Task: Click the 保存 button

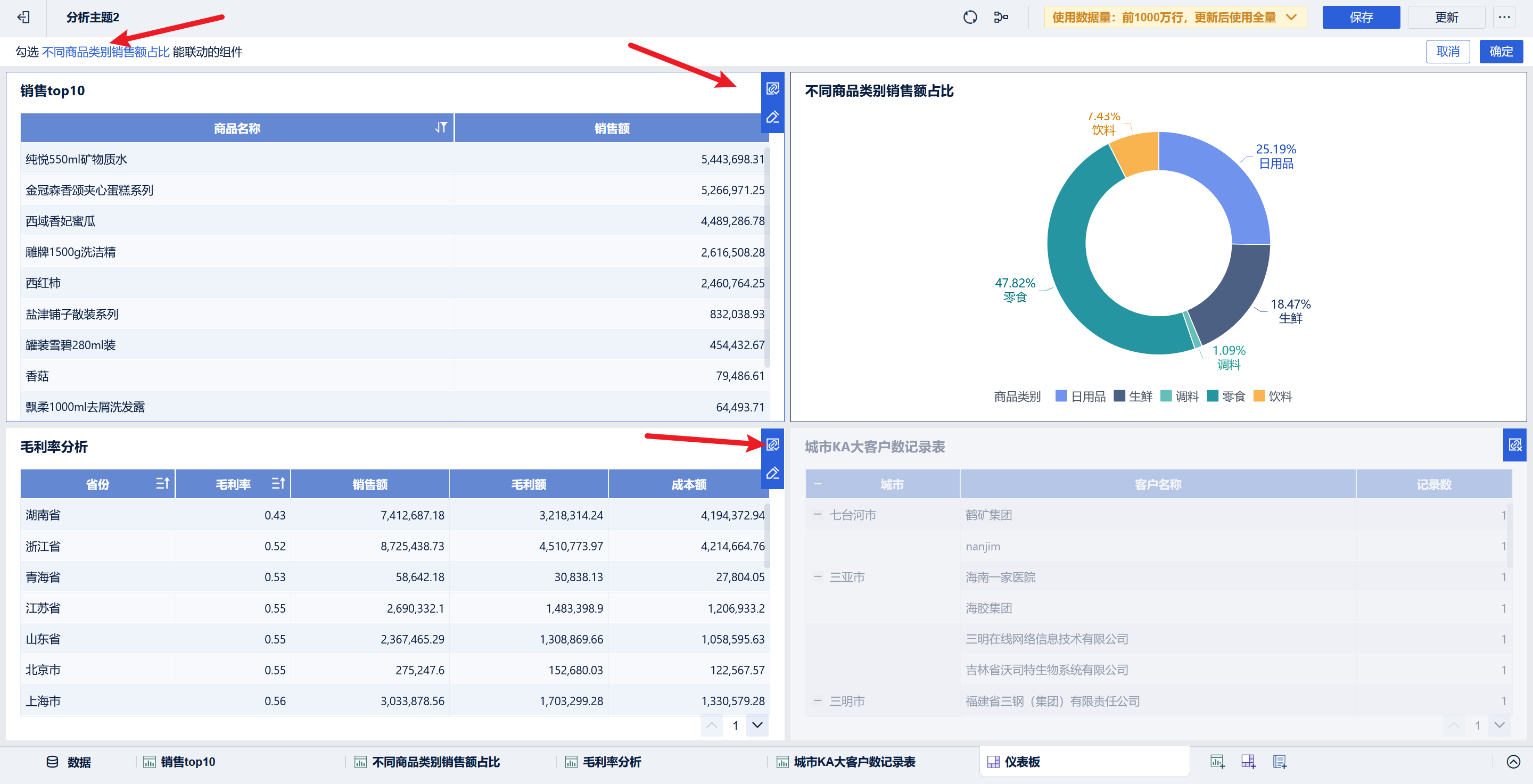Action: coord(1361,17)
